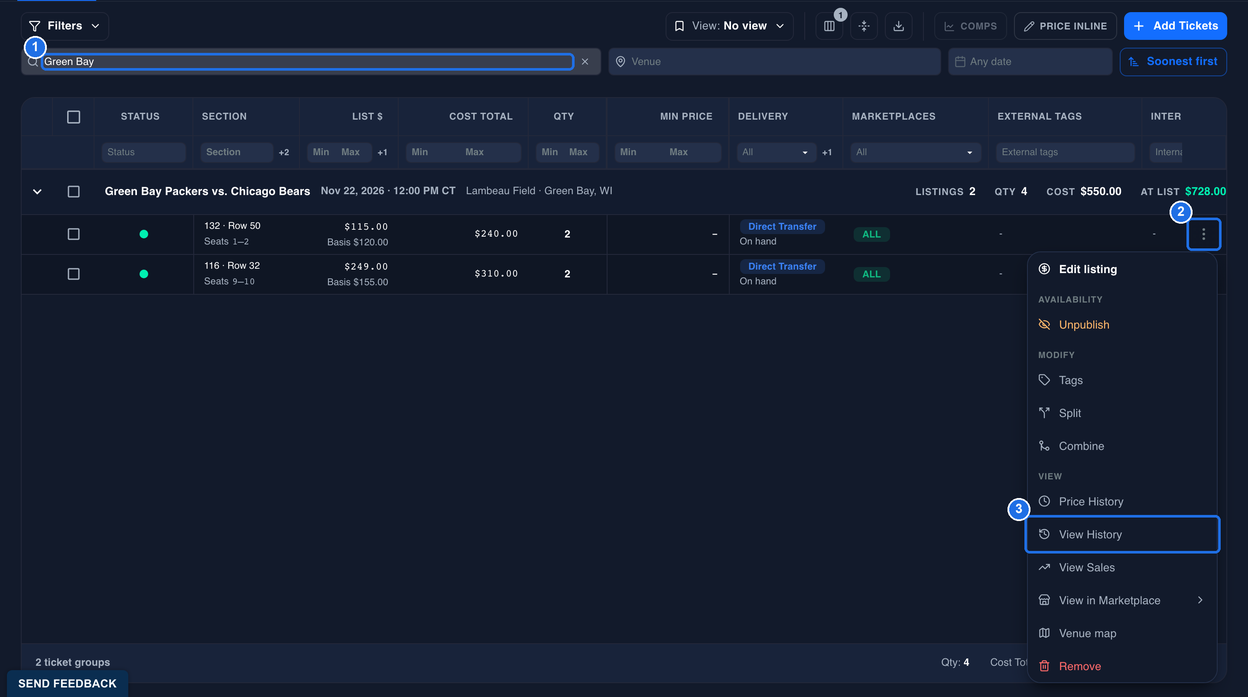Screen dimensions: 1248x697
Task: Click the $240.00 cost total cell
Action: pyautogui.click(x=496, y=234)
